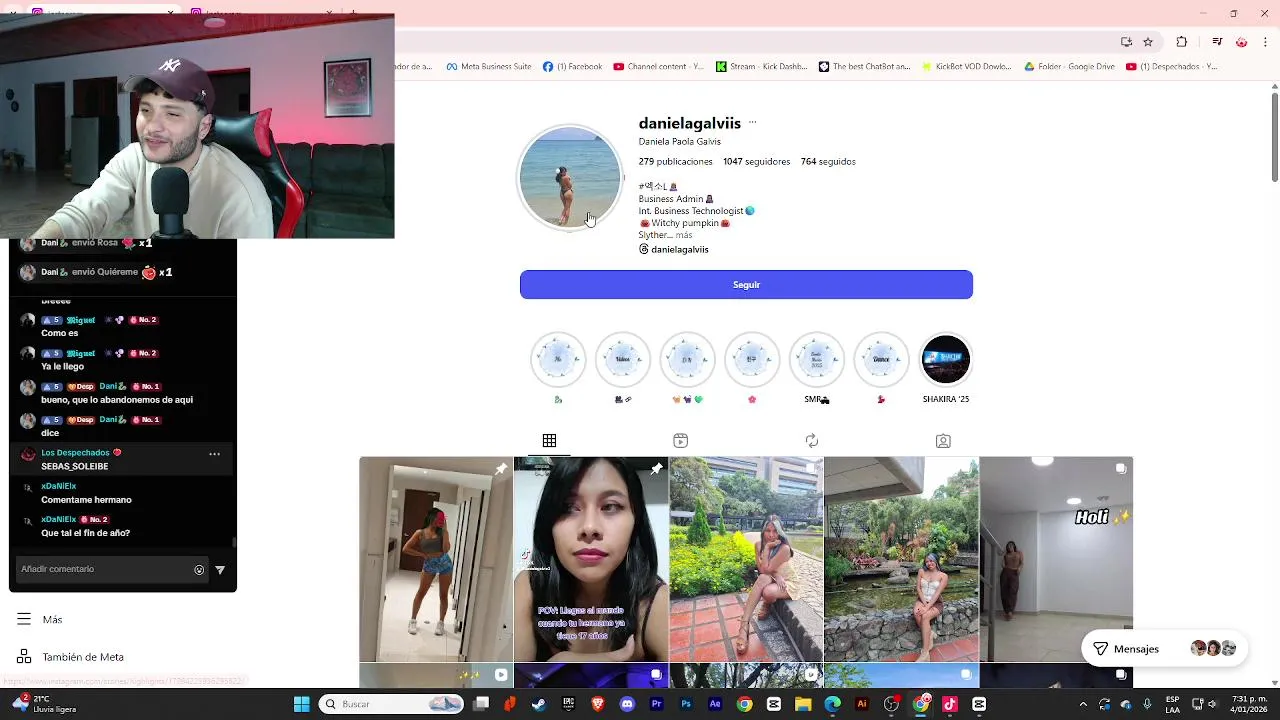Open the Mensajes floating button
1280x720 pixels.
(x=1162, y=649)
